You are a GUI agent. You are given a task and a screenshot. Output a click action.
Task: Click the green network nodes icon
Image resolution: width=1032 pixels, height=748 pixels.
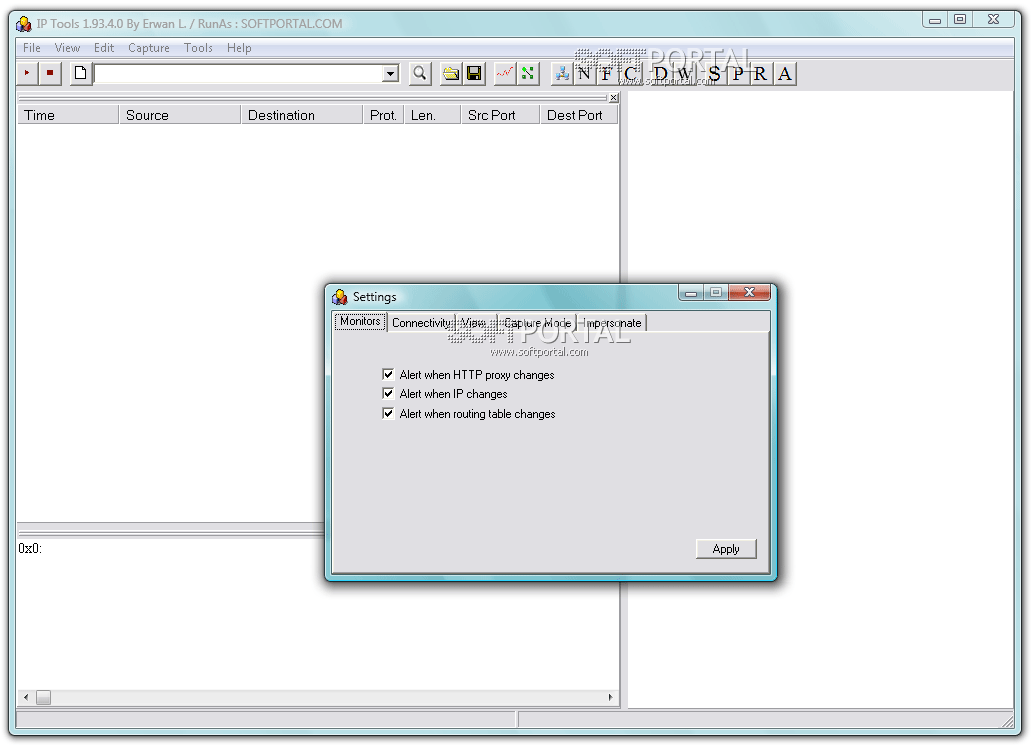click(528, 73)
